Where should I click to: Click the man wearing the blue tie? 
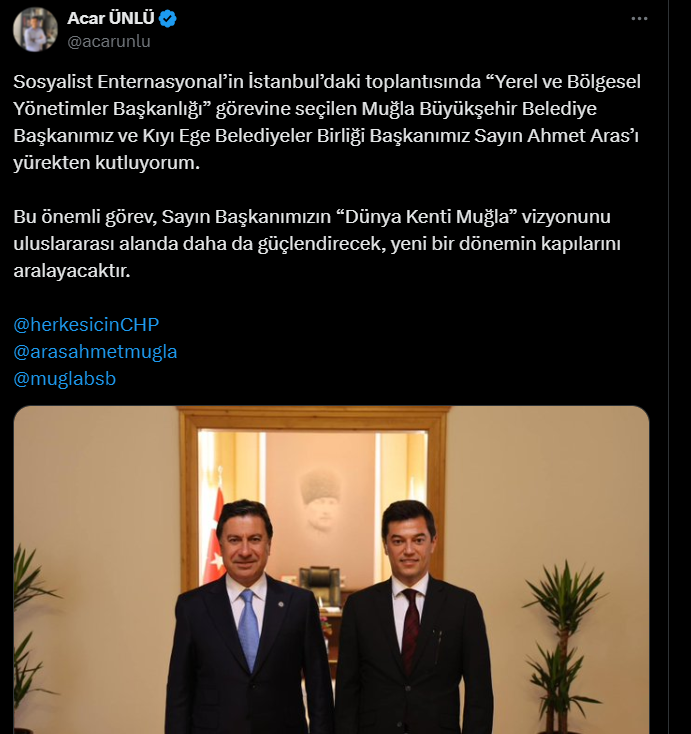click(248, 618)
